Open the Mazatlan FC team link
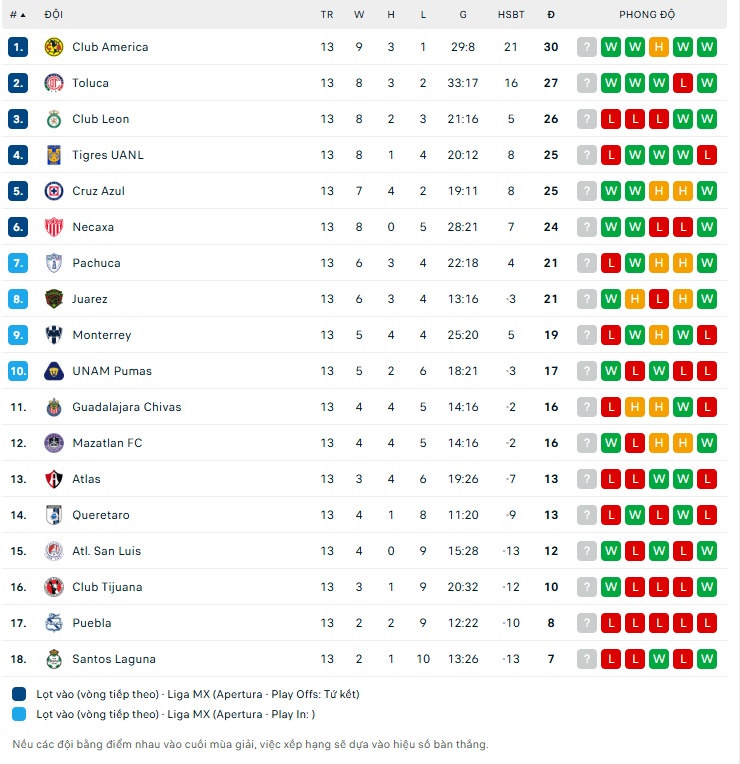The width and height of the screenshot is (740, 764). pyautogui.click(x=107, y=443)
